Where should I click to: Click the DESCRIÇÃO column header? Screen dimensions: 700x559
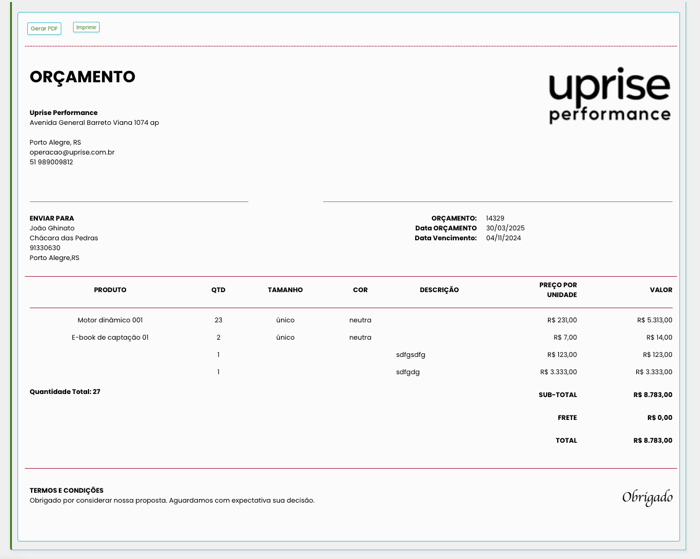pyautogui.click(x=439, y=290)
